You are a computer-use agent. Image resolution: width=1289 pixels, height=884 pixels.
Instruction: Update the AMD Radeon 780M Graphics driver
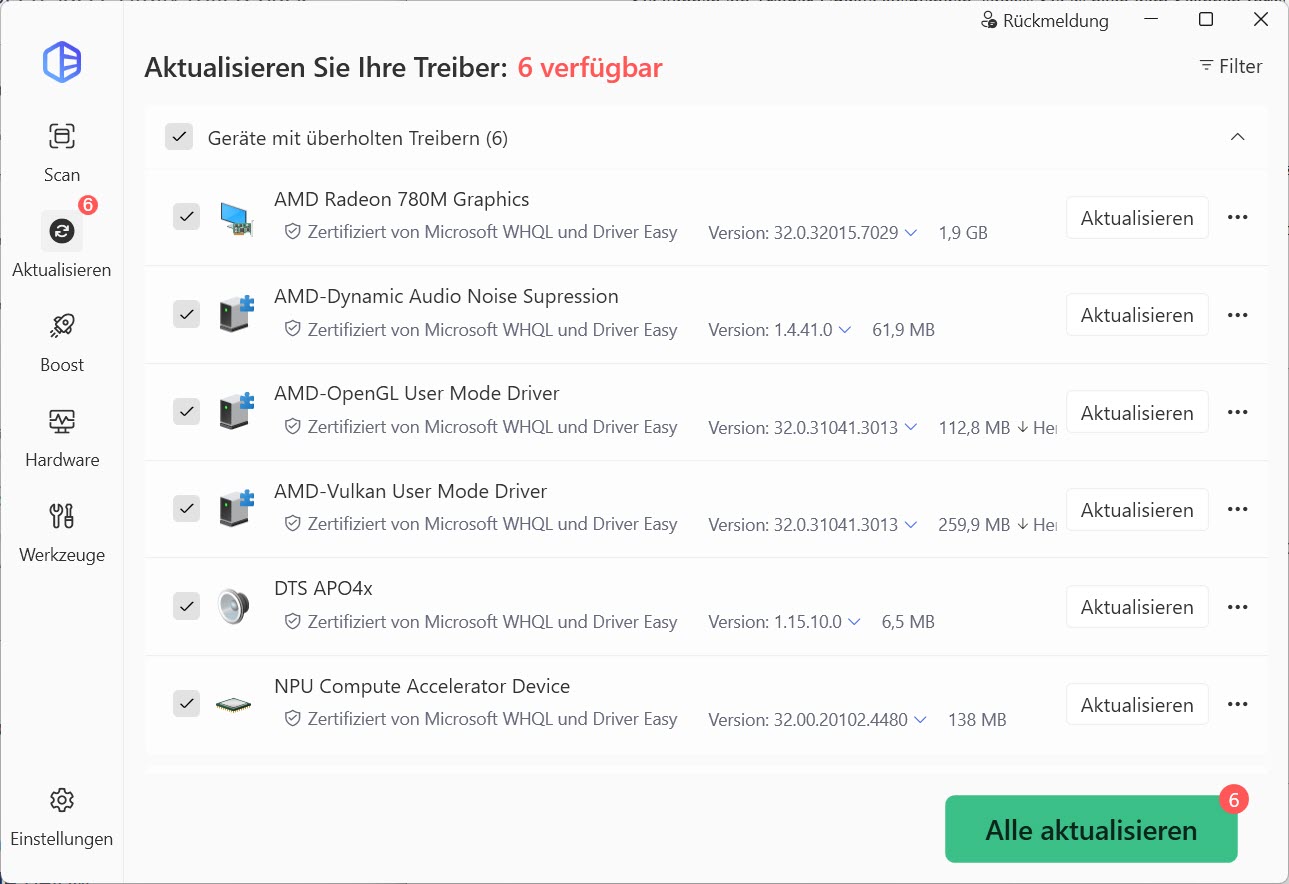pyautogui.click(x=1137, y=218)
